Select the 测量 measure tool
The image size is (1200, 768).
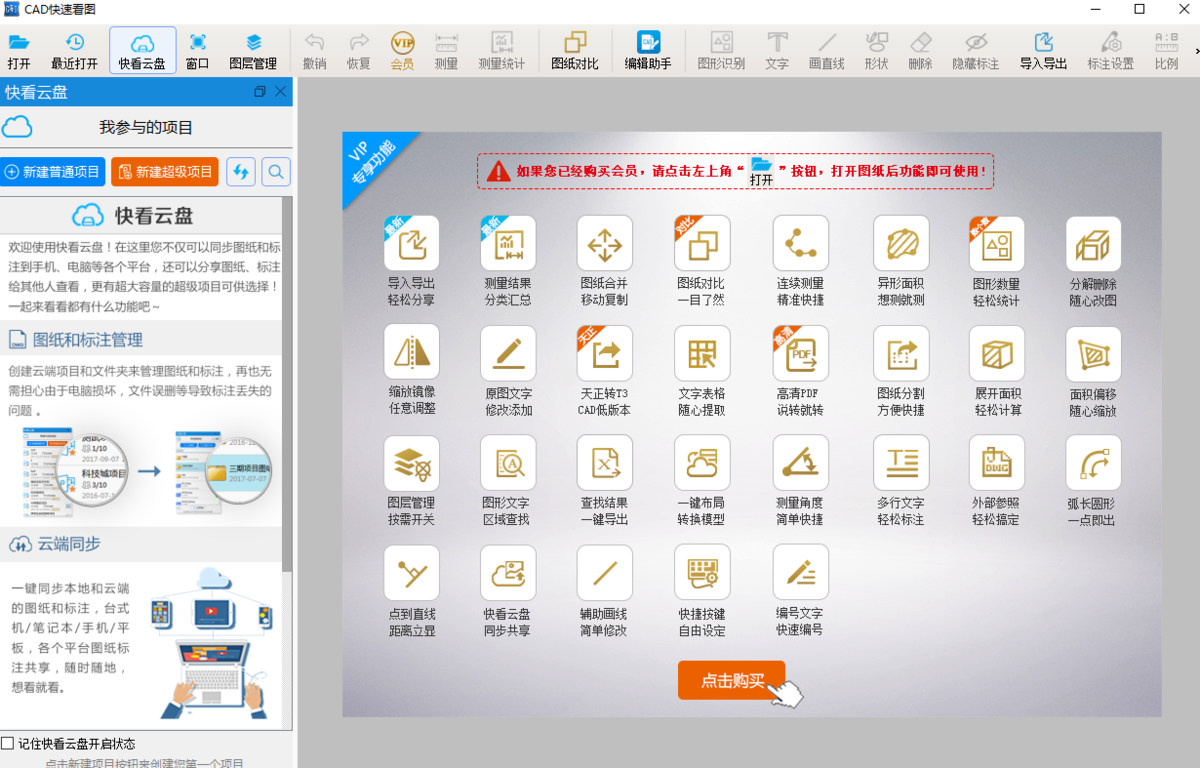(447, 51)
